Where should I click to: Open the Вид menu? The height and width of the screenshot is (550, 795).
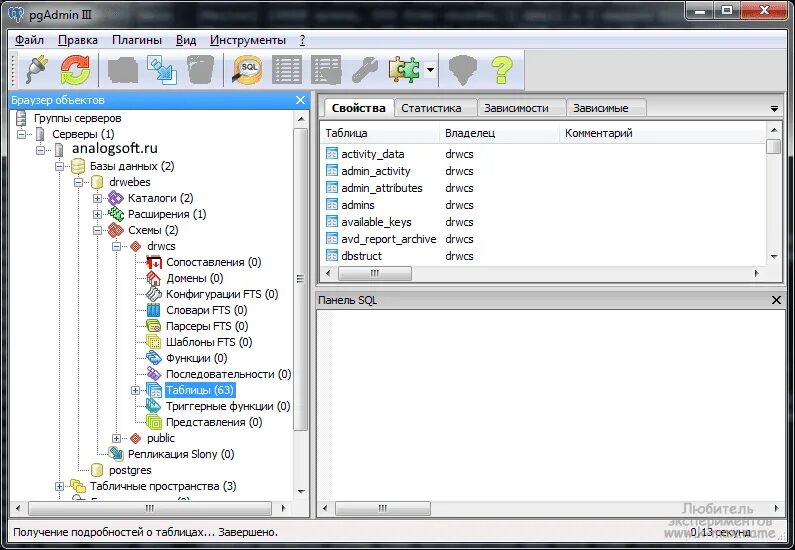[186, 40]
